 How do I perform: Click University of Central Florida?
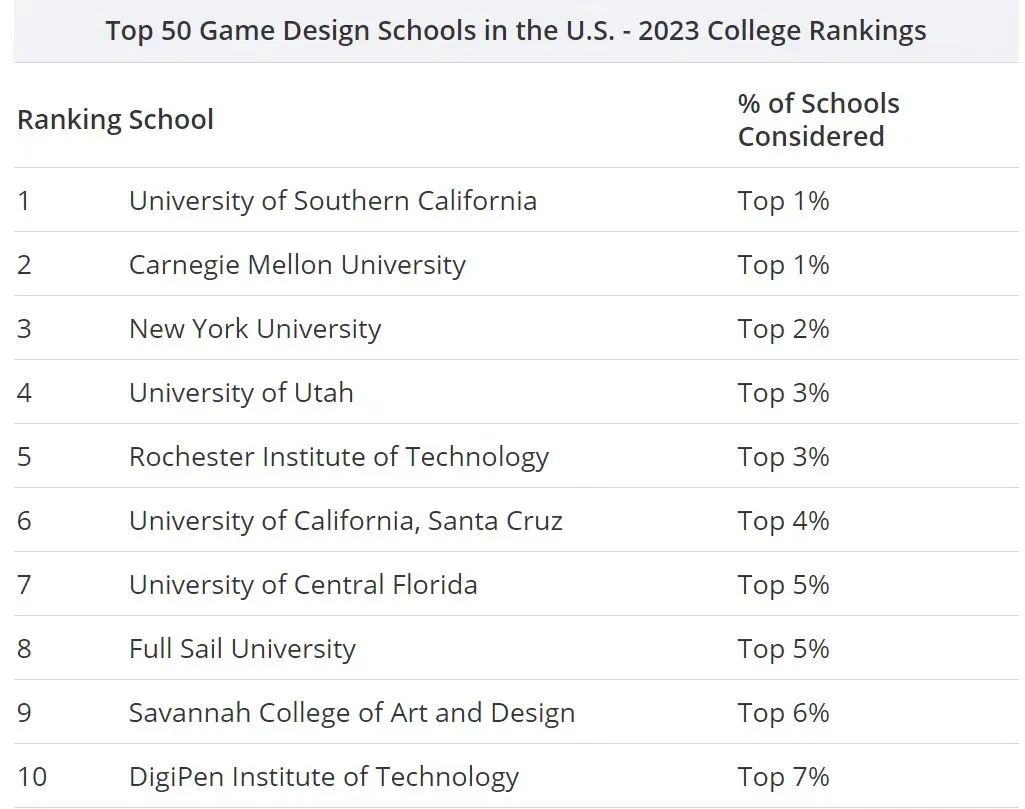pyautogui.click(x=303, y=585)
